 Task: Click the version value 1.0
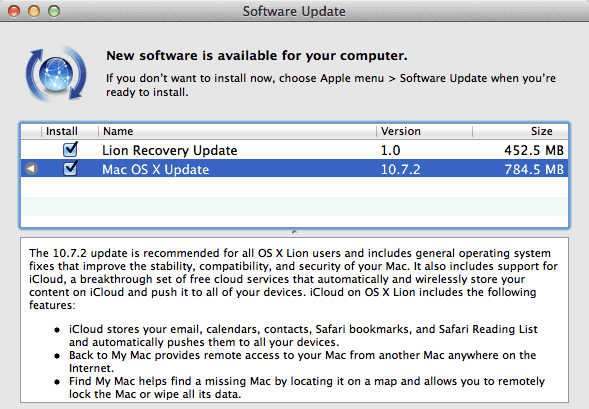tap(391, 150)
